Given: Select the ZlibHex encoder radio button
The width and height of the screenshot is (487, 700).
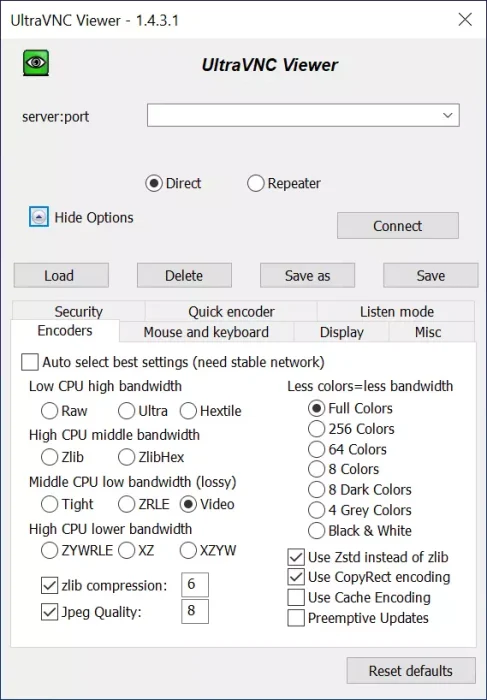Looking at the screenshot, I should click(126, 457).
